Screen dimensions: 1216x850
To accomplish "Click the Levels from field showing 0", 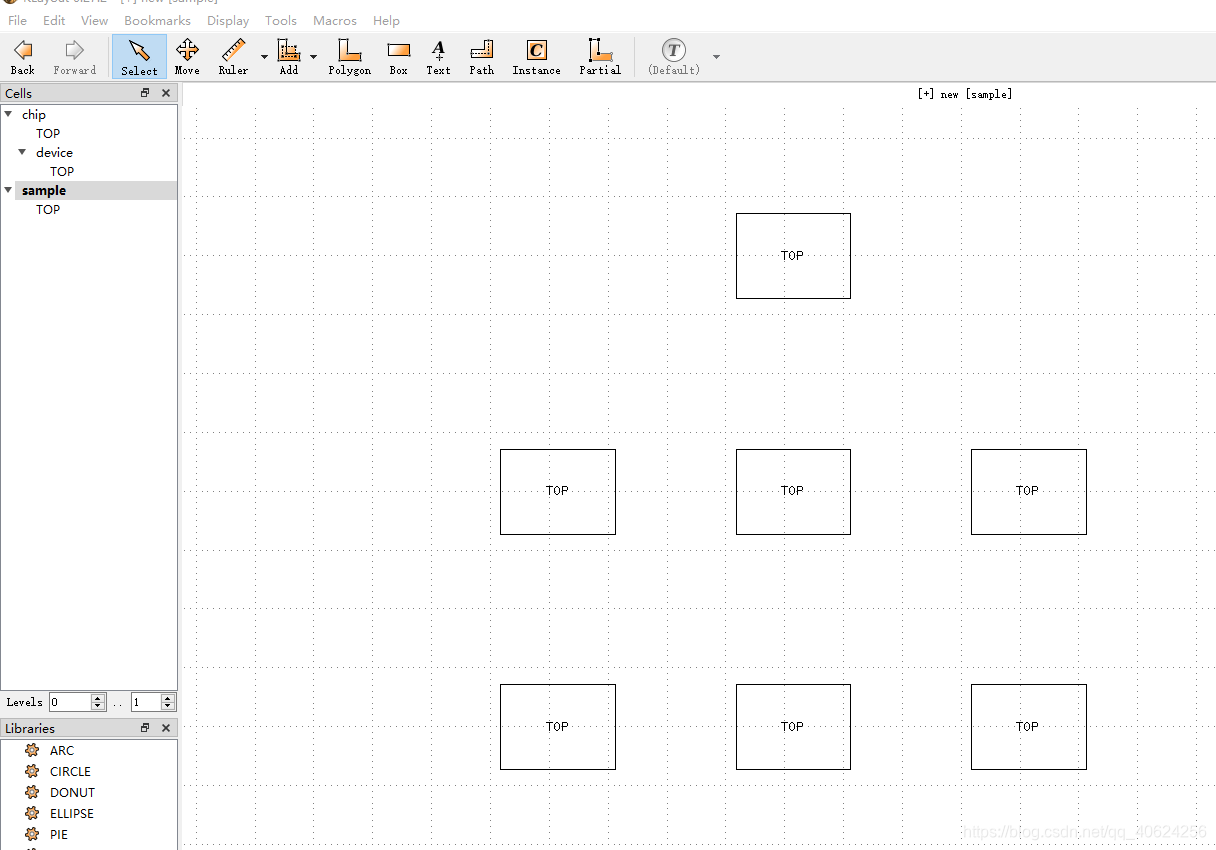I will [x=70, y=702].
